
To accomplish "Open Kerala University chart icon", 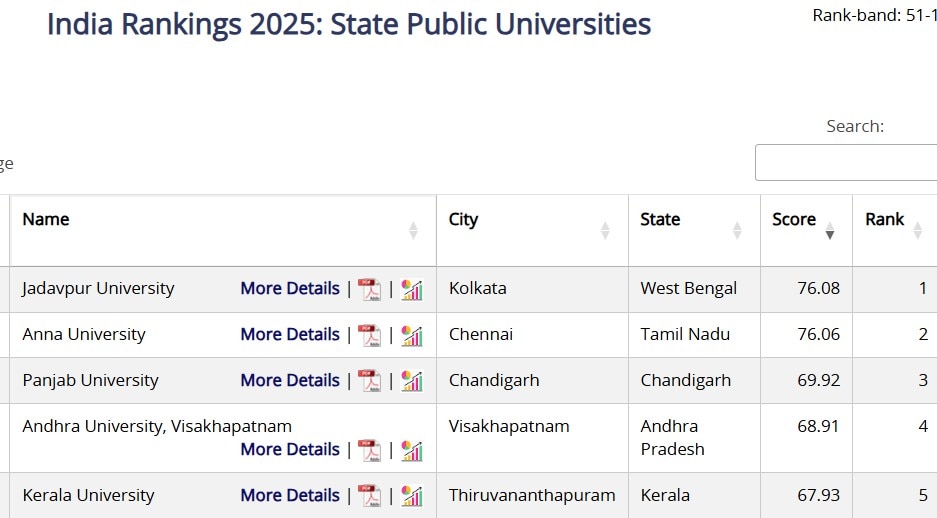I will click(x=412, y=496).
